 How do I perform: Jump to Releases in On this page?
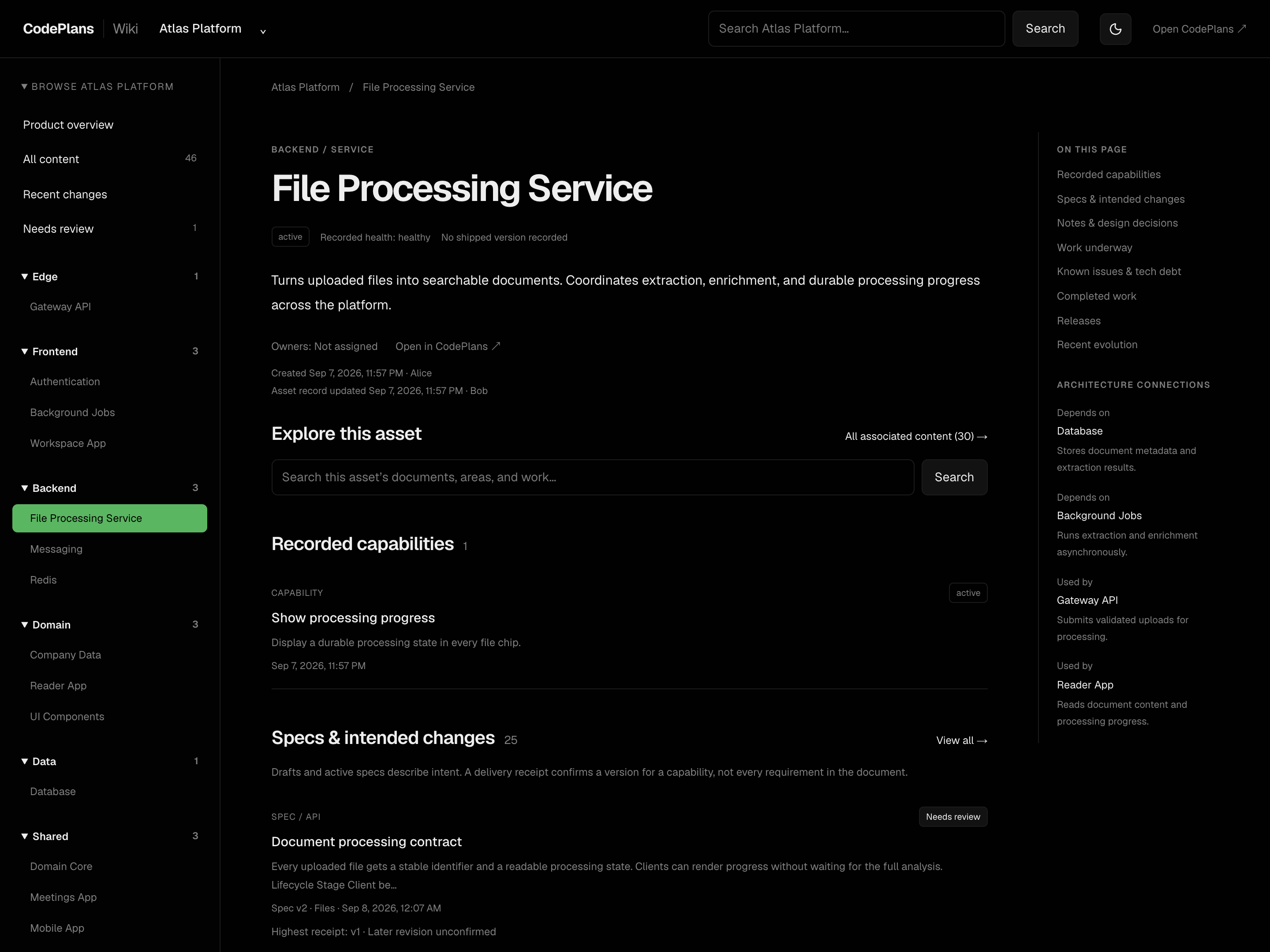tap(1078, 321)
